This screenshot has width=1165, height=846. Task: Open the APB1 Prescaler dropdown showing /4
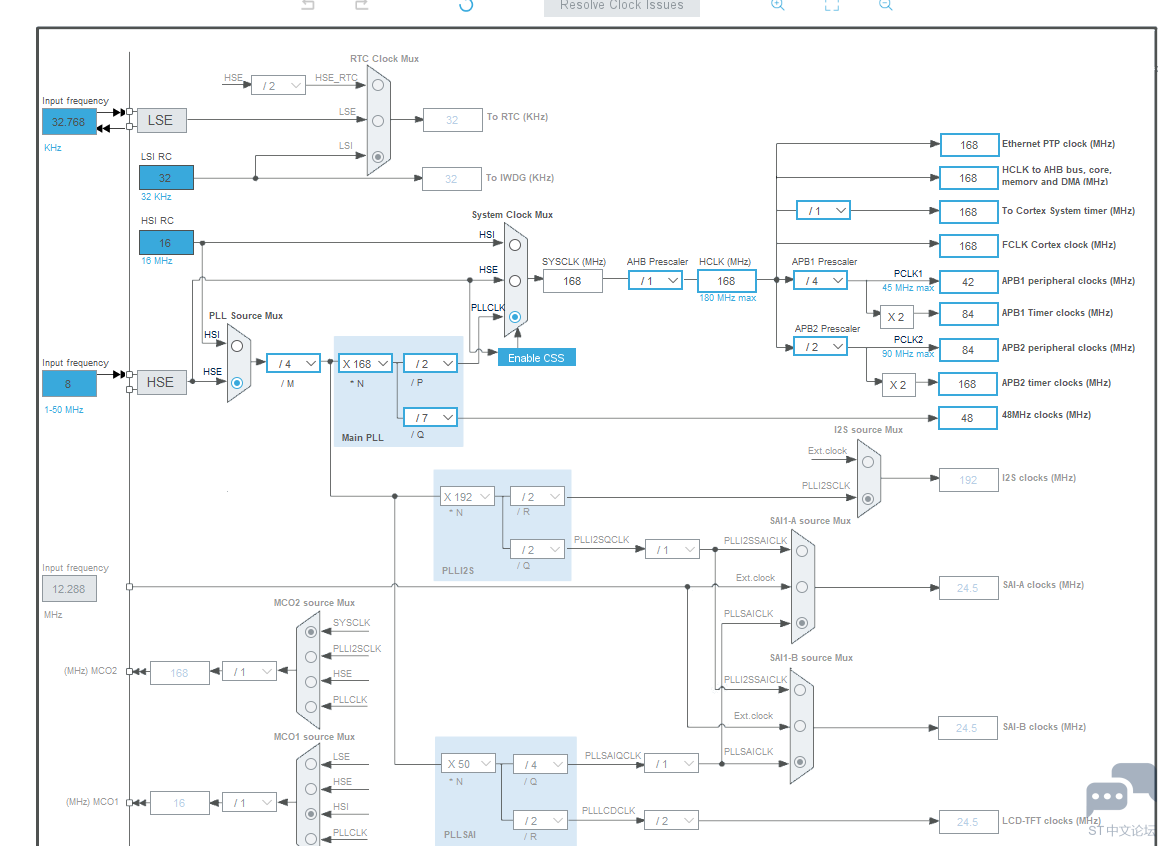(x=820, y=281)
